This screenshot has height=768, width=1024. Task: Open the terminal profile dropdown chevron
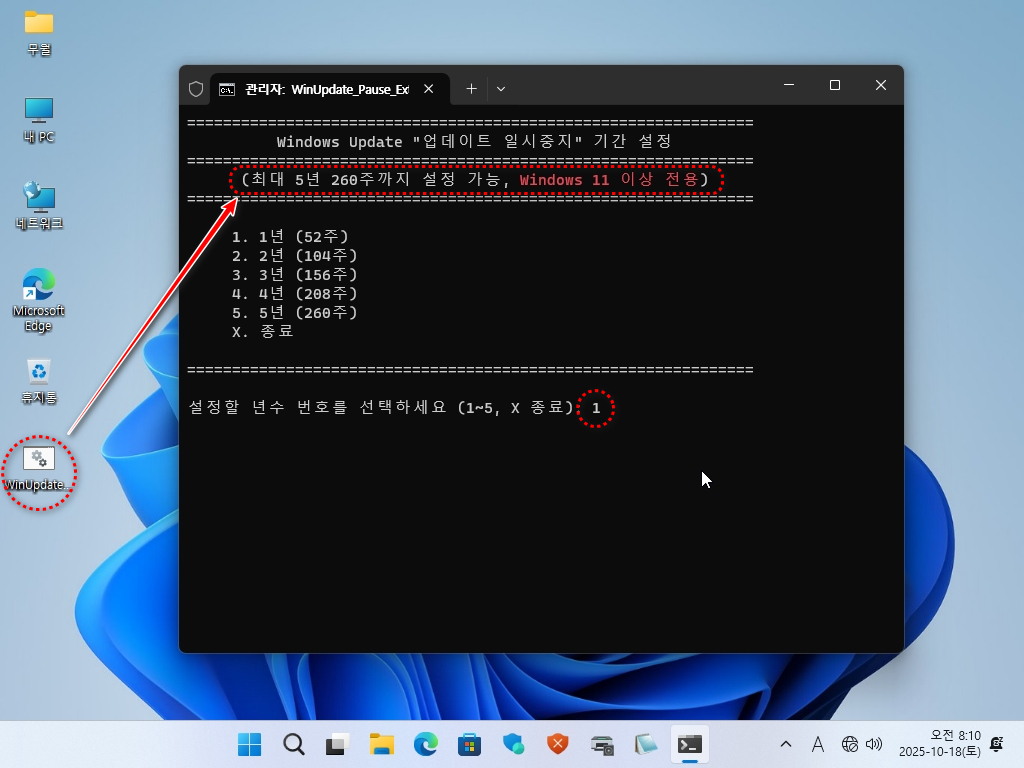tap(501, 89)
